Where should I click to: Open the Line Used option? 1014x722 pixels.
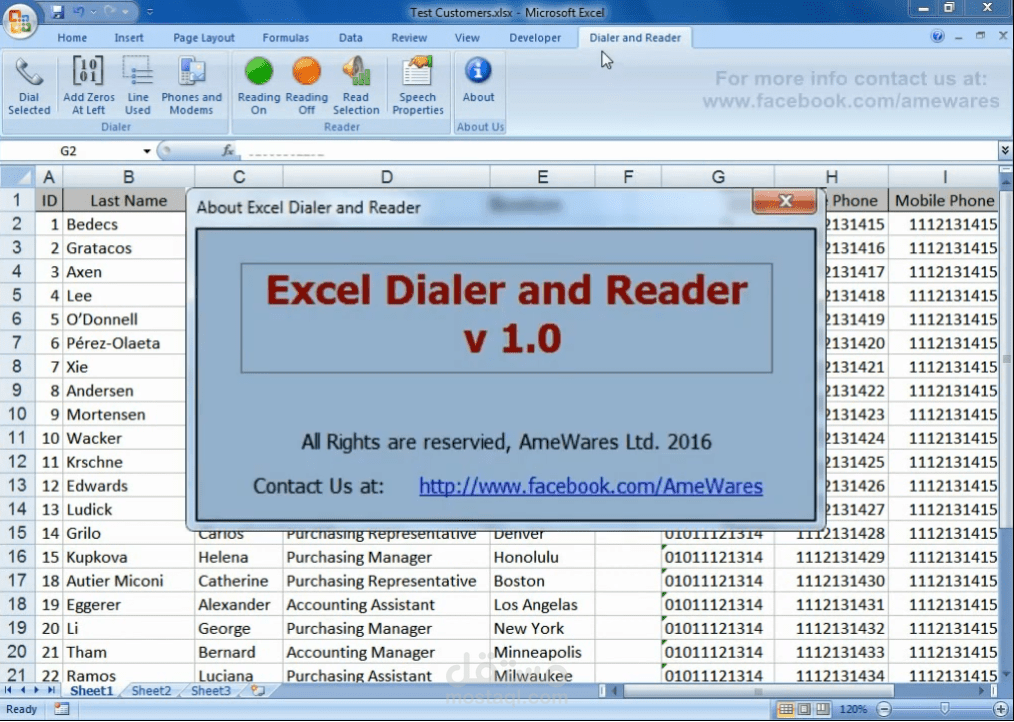(138, 87)
